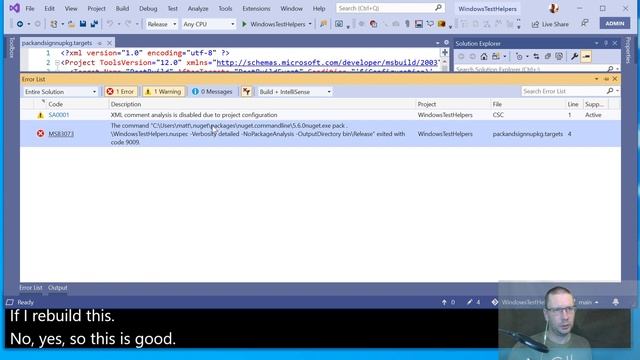Open the Toolbox side panel
The width and height of the screenshot is (640, 360).
[x=12, y=47]
